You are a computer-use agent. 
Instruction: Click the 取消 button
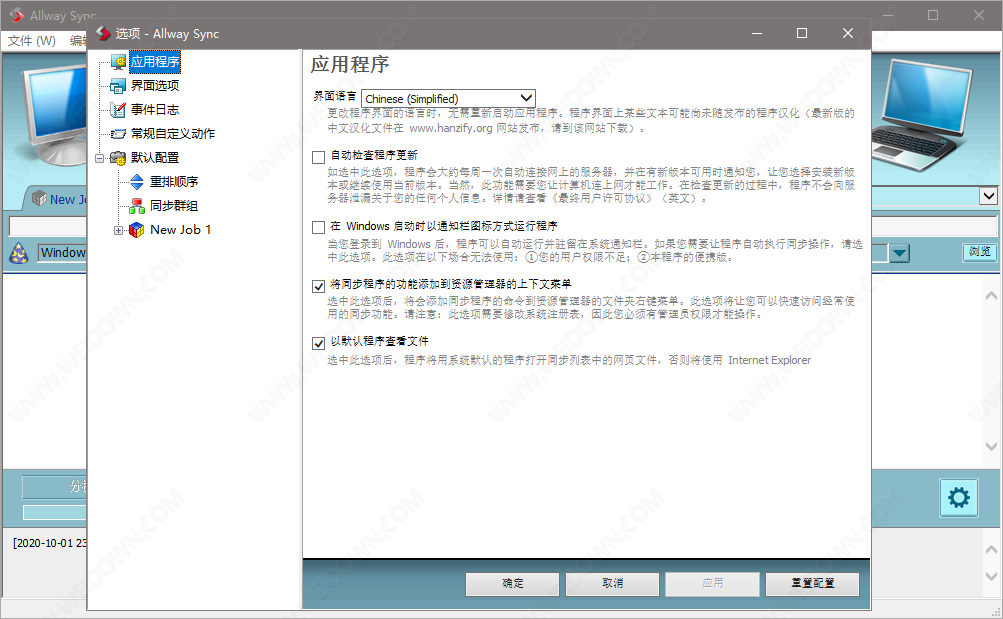tap(612, 584)
